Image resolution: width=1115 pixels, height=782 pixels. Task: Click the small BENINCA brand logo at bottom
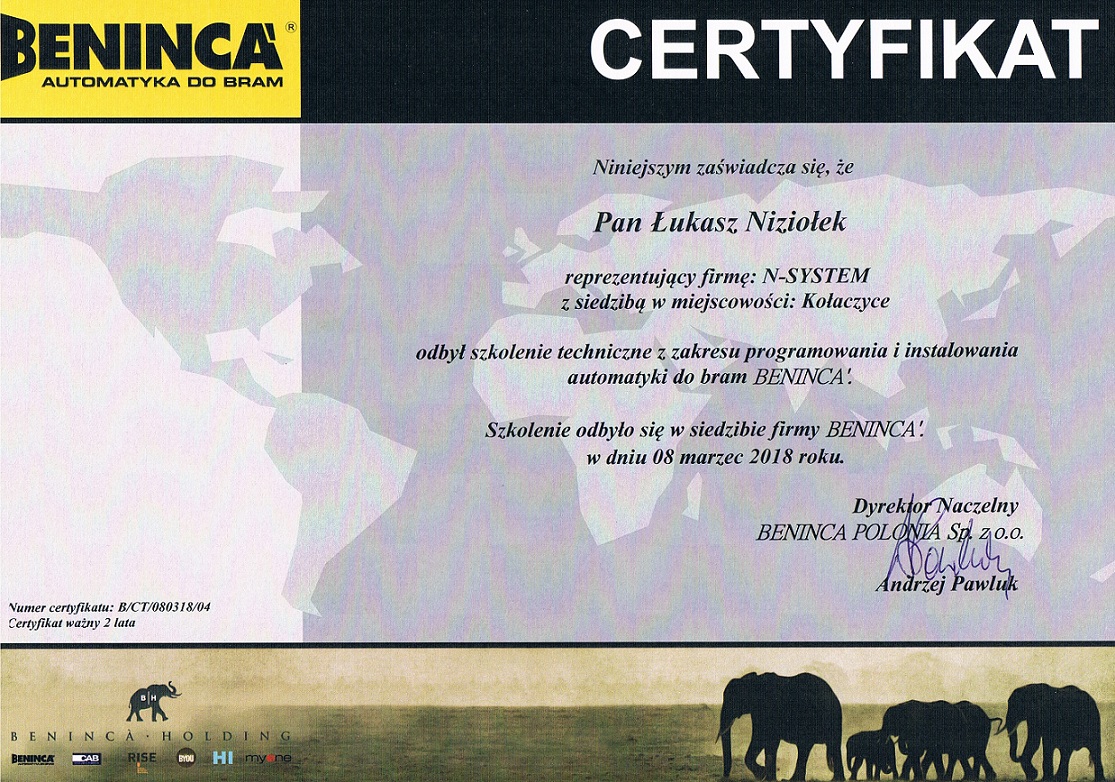(33, 759)
